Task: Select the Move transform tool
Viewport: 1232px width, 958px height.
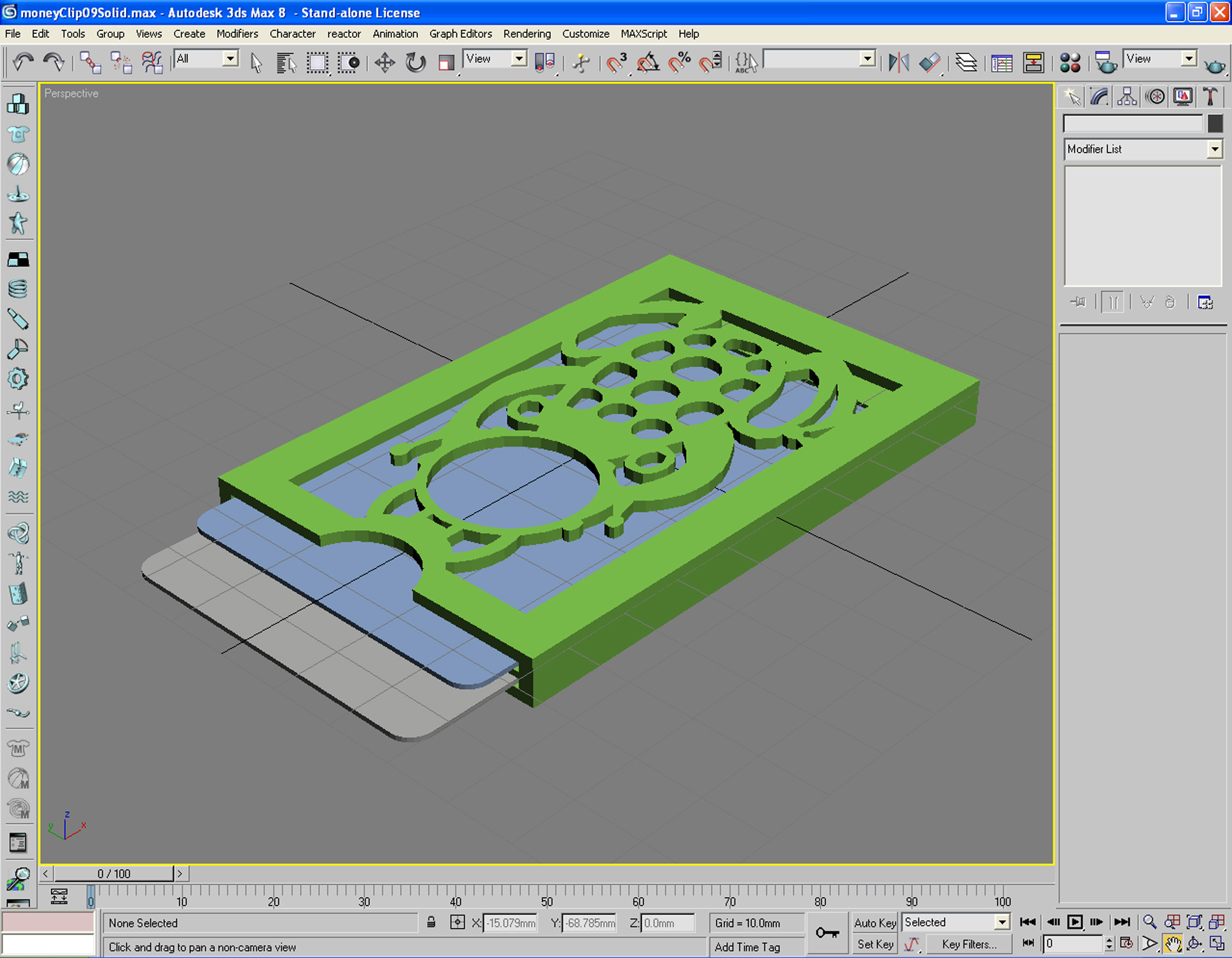Action: pyautogui.click(x=384, y=63)
